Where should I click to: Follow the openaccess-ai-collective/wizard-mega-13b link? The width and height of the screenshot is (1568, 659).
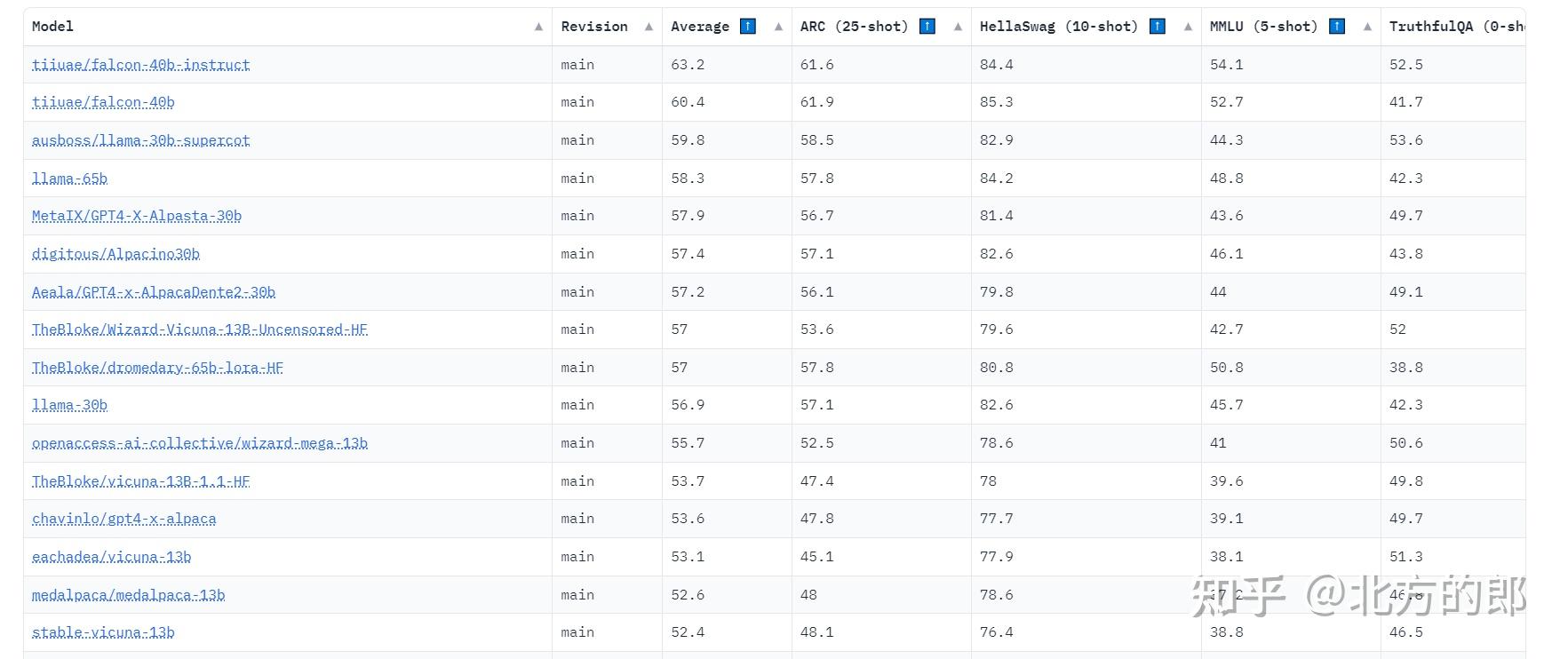tap(199, 443)
